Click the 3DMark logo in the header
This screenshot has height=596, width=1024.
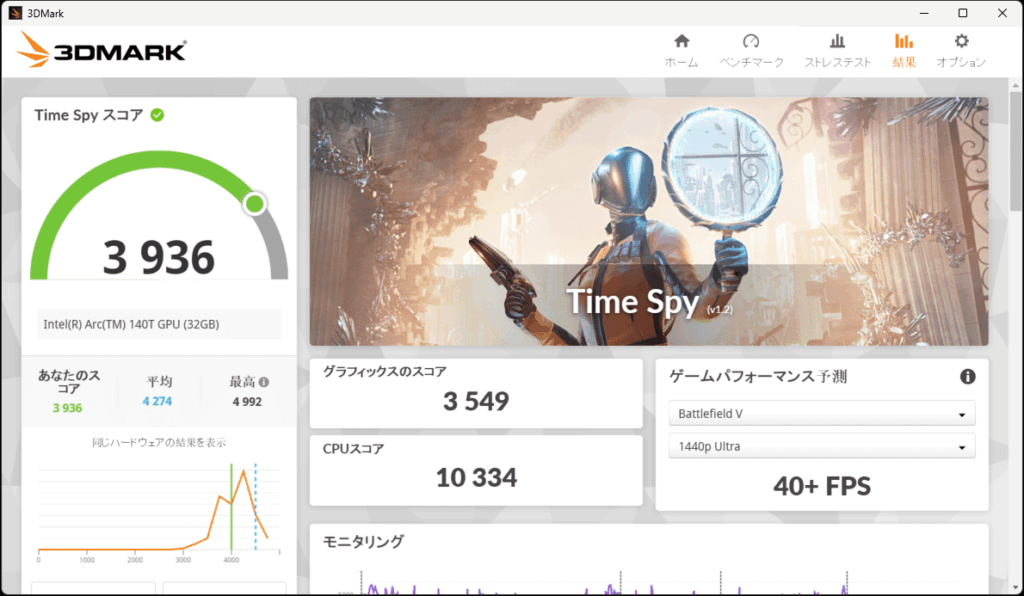[x=102, y=50]
